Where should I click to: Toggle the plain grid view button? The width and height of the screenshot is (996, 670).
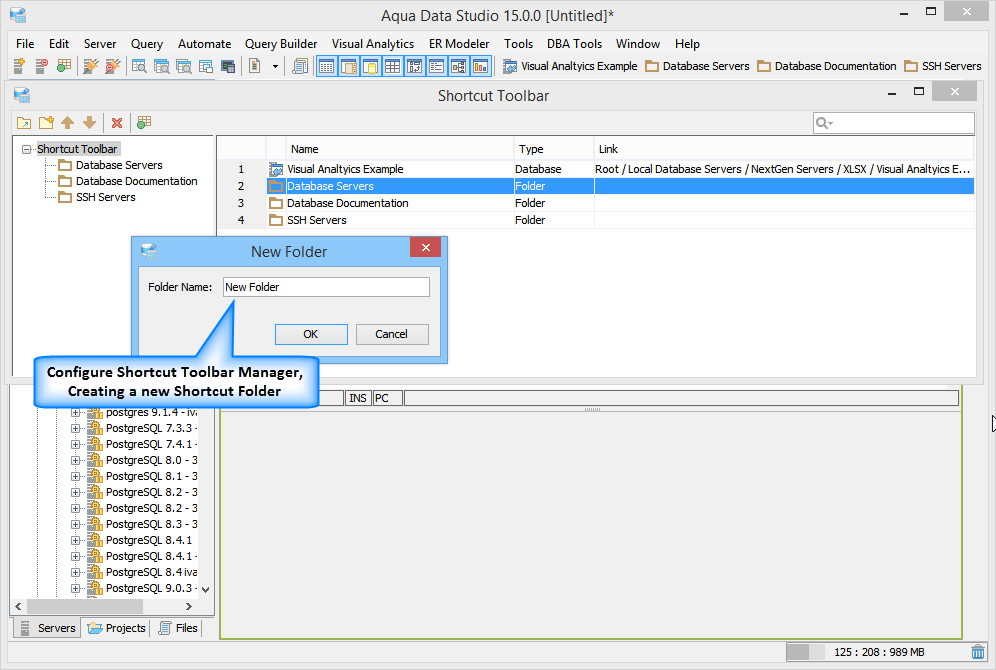point(393,65)
